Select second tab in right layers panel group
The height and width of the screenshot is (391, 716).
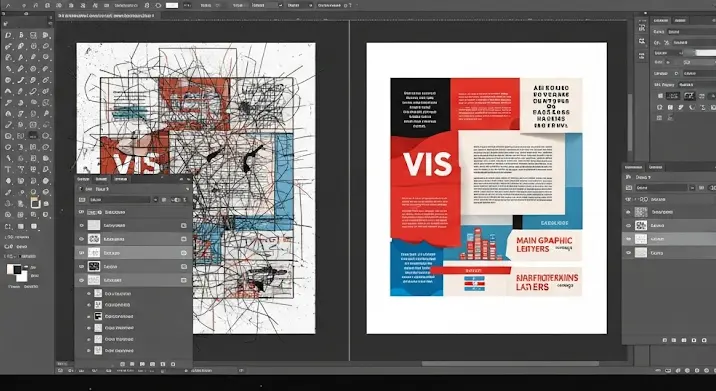[x=655, y=167]
